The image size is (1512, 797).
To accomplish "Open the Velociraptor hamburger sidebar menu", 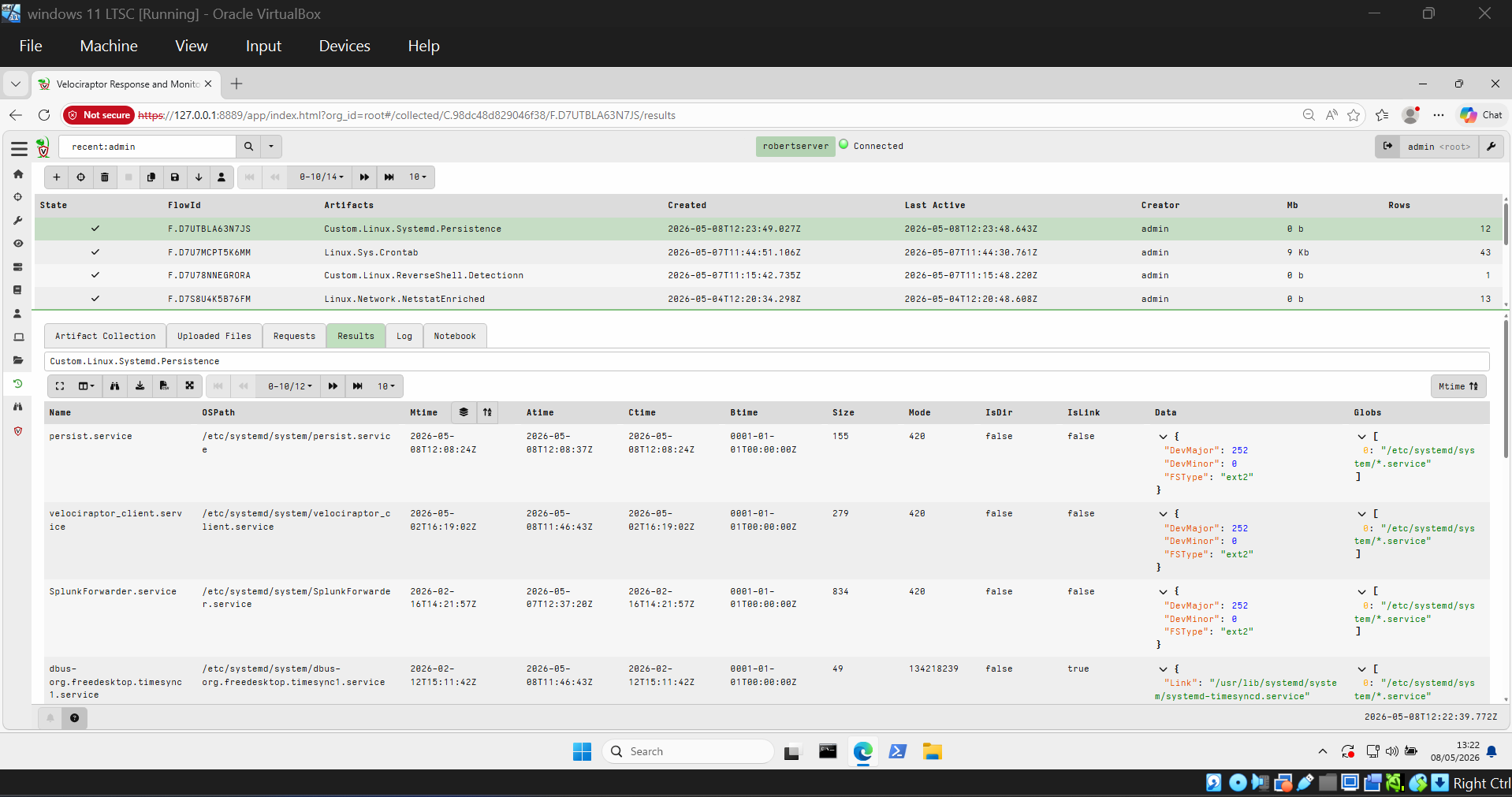I will [x=19, y=147].
